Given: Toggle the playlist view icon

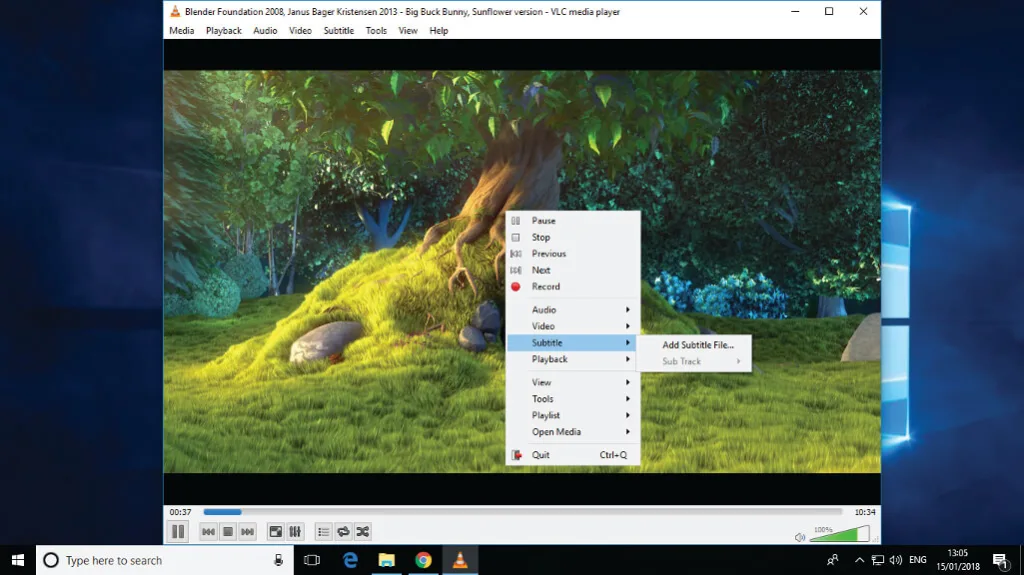Looking at the screenshot, I should (x=323, y=532).
